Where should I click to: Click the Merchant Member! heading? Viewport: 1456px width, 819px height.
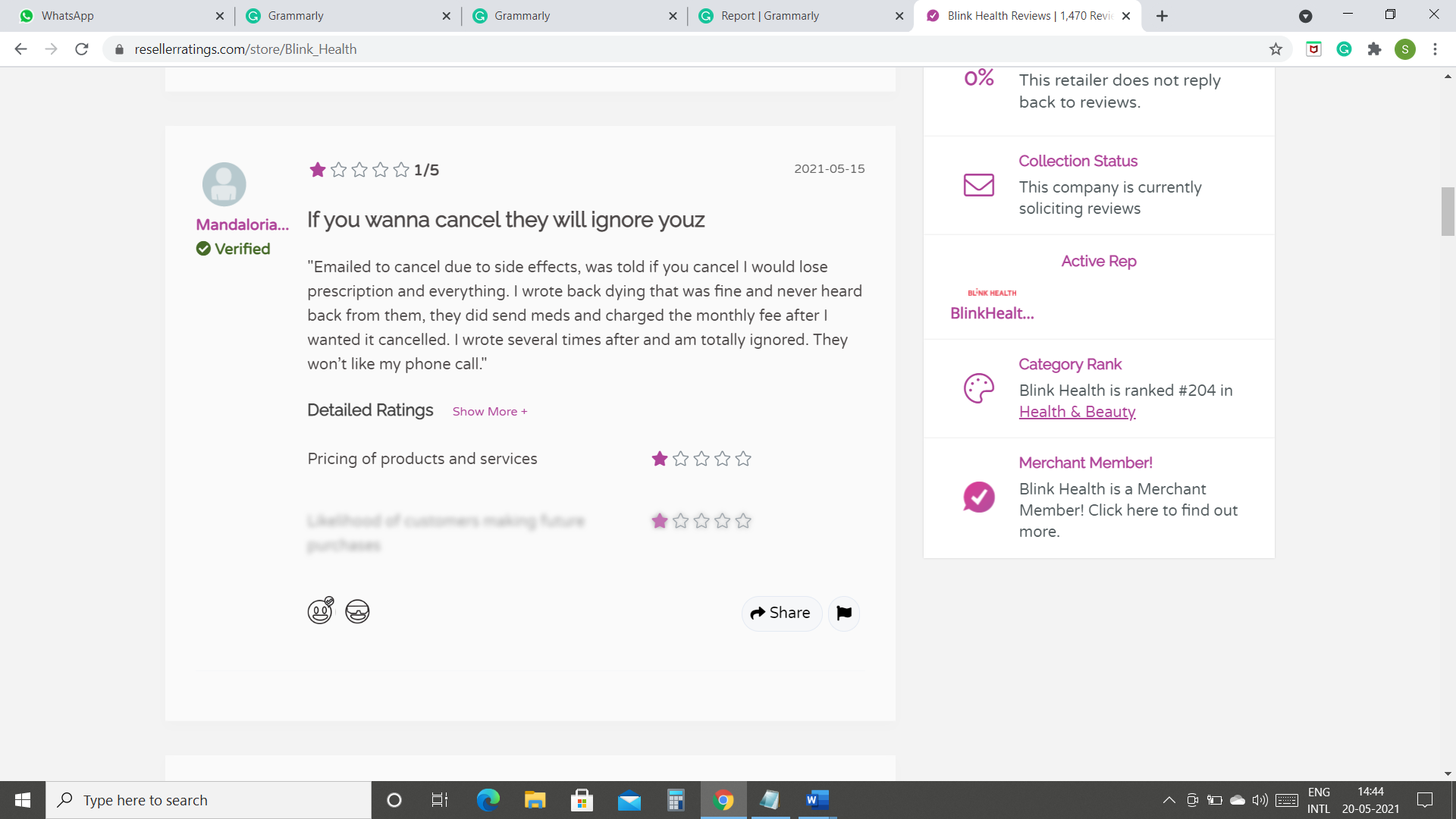pos(1085,463)
